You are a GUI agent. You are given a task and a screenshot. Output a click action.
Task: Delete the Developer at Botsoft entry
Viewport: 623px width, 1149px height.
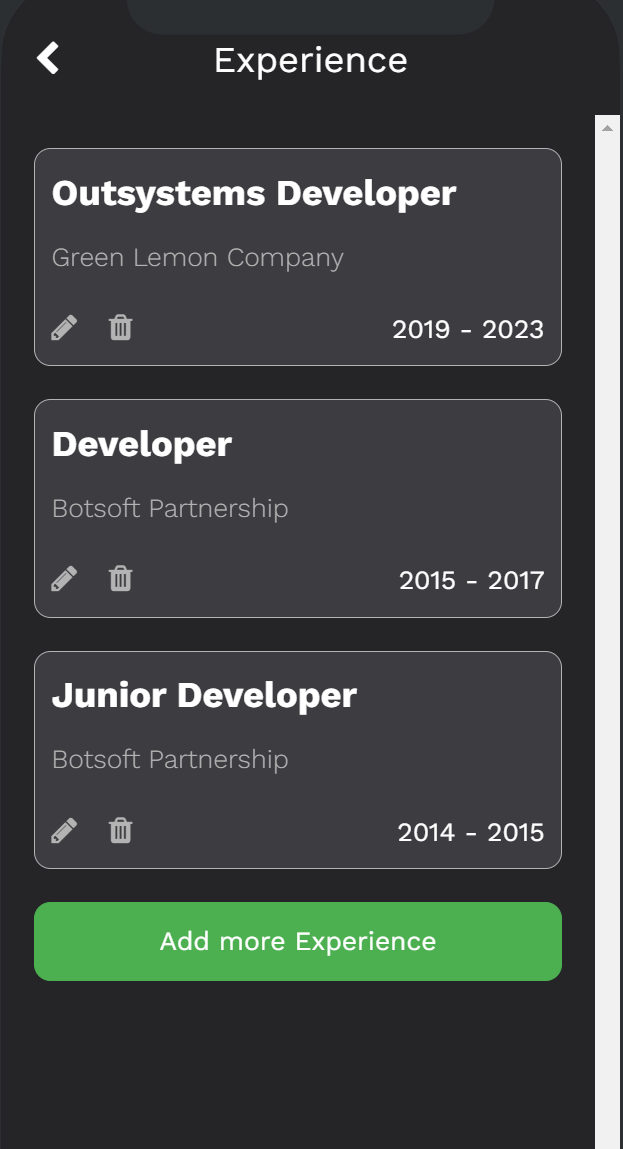coord(119,578)
